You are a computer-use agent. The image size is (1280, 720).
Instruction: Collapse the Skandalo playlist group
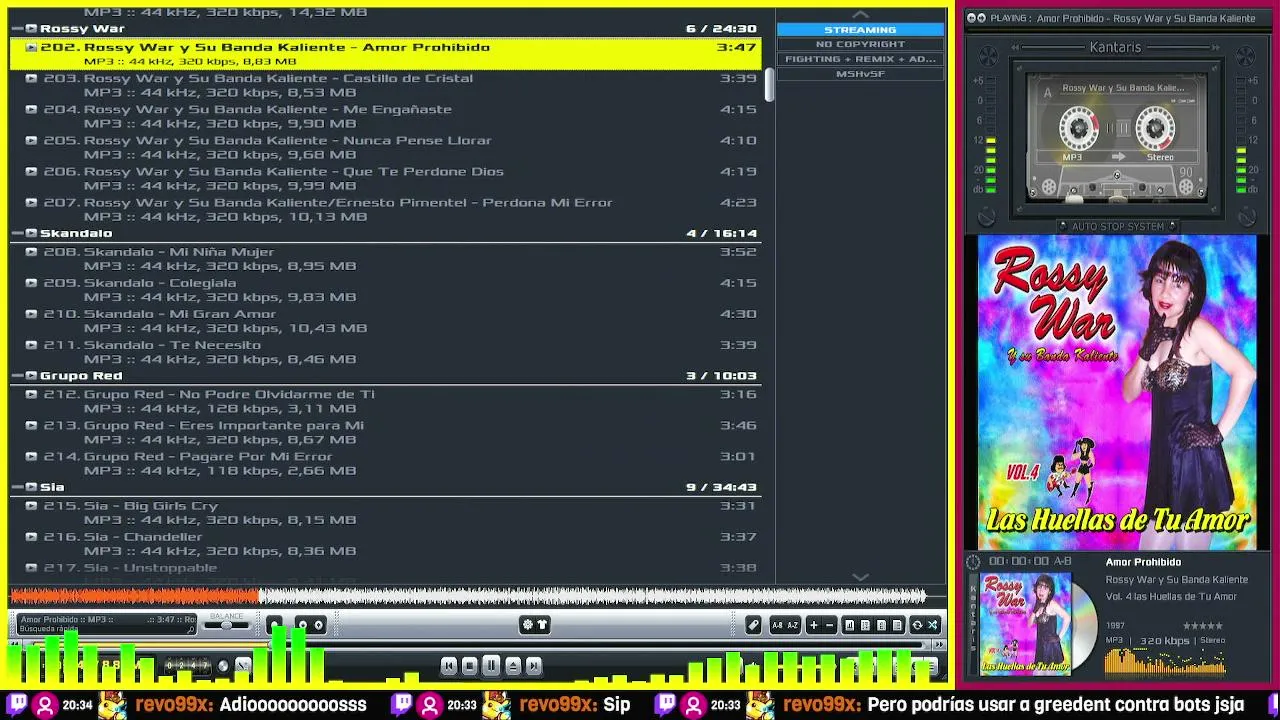pos(18,233)
